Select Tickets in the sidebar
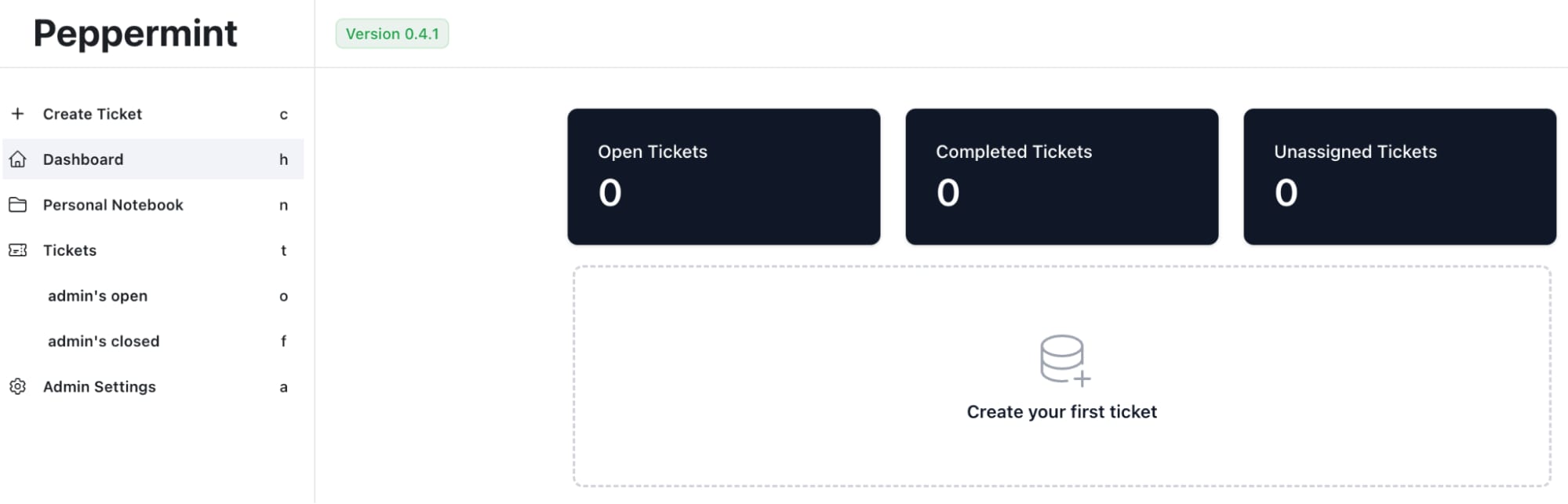 (70, 250)
